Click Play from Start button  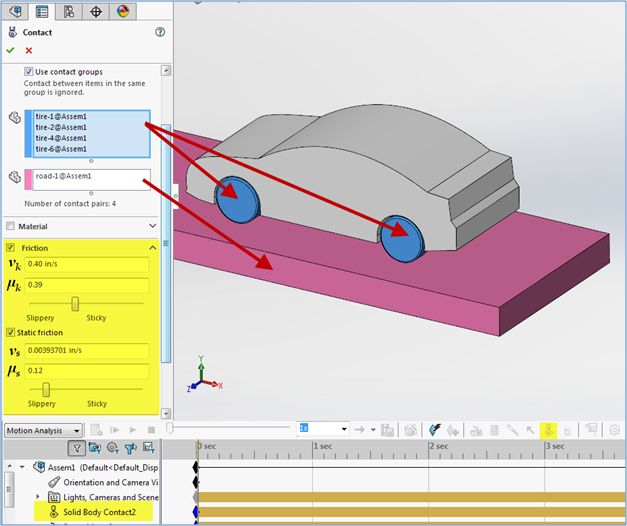[x=115, y=430]
